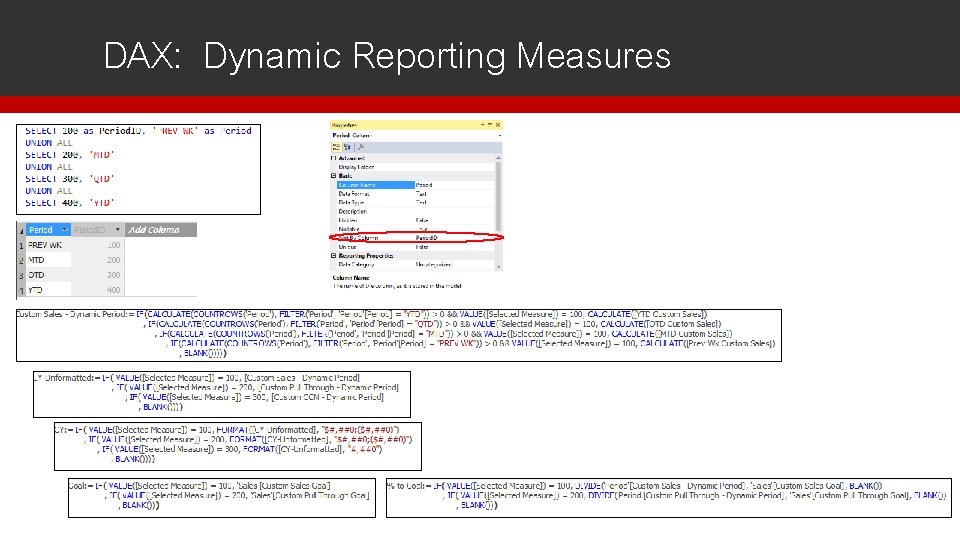Click Categorized view icon in Properties toolbar

pyautogui.click(x=336, y=147)
